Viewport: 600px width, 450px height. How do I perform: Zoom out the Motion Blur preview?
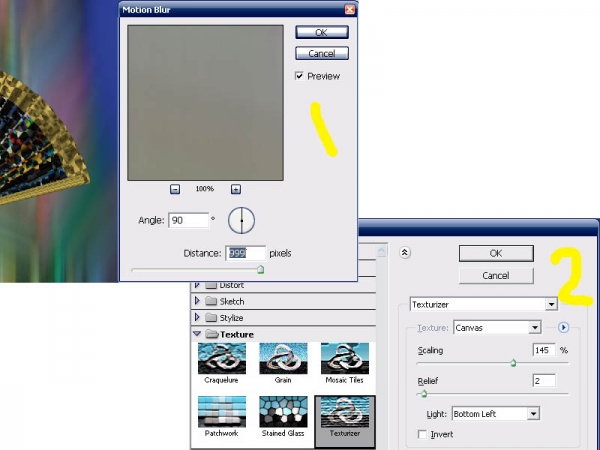click(175, 189)
